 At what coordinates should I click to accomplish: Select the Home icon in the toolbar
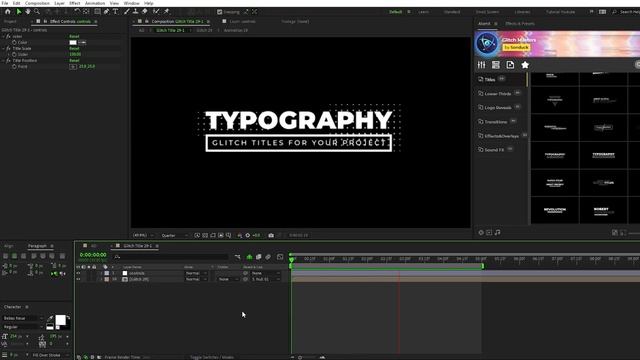coord(7,12)
